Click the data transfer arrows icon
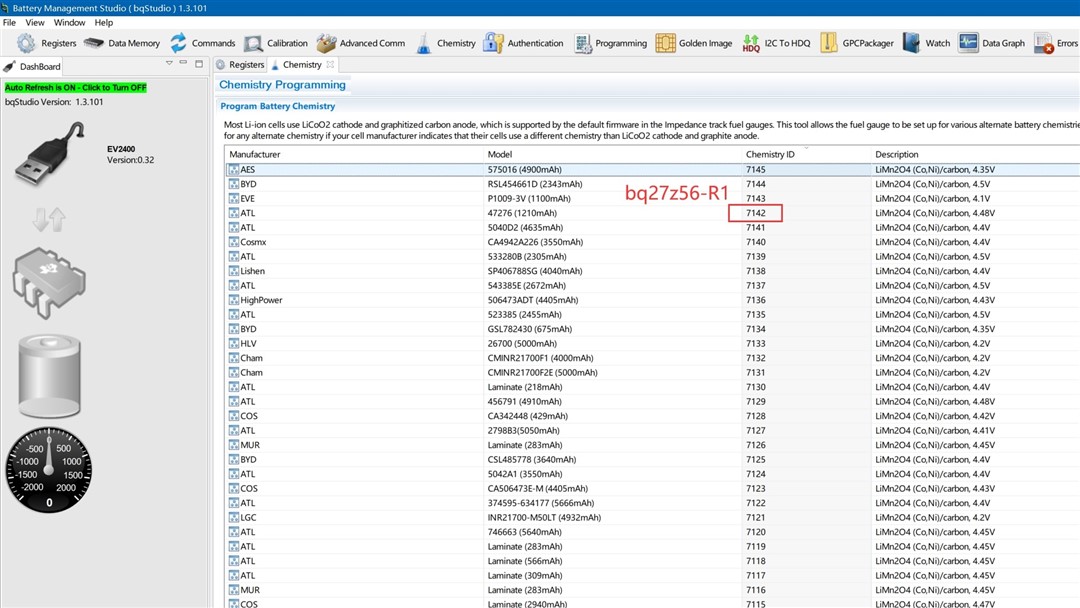1080x608 pixels. tap(49, 219)
